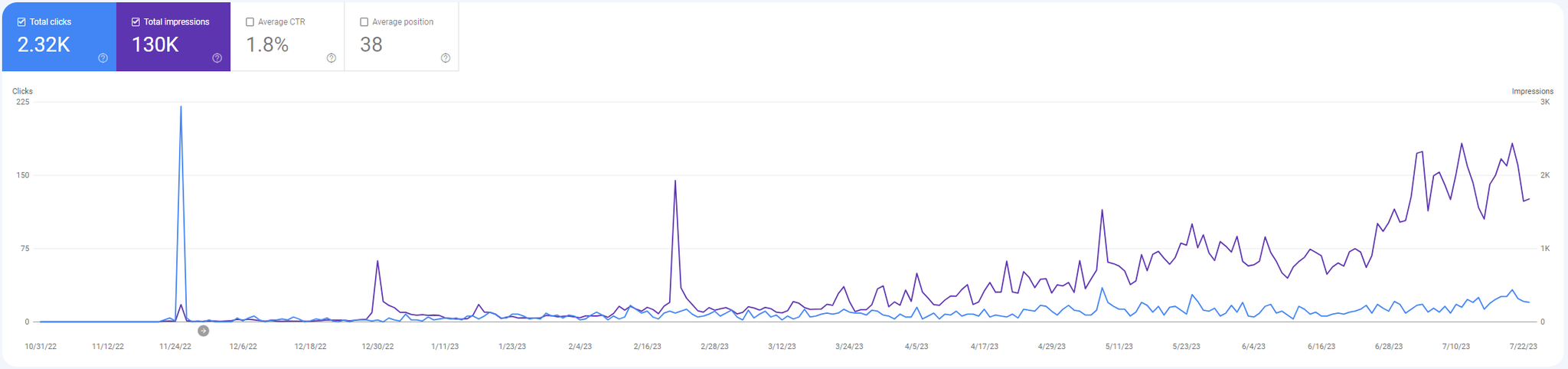Click the Clicks axis title
The height and width of the screenshot is (369, 1568).
(22, 91)
